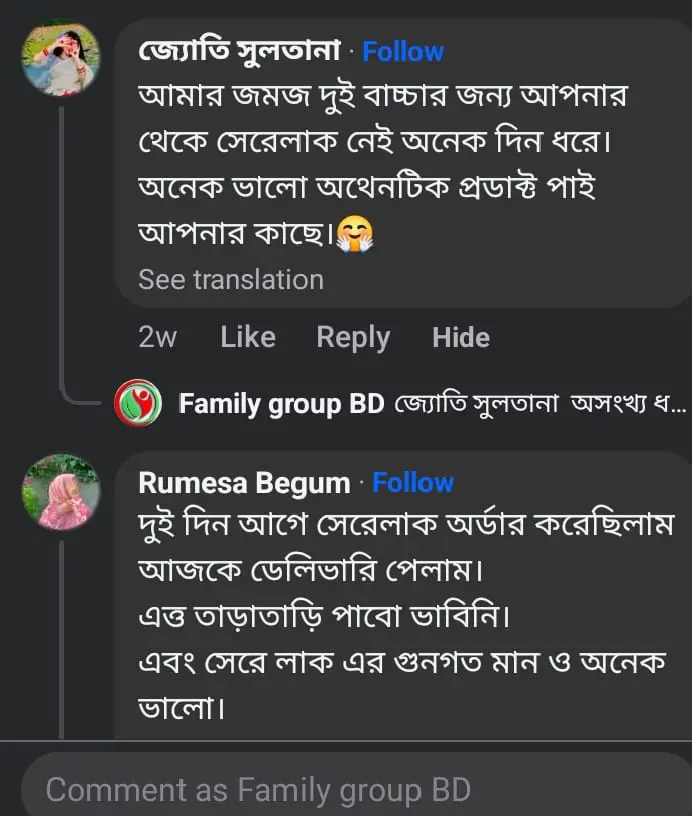This screenshot has width=692, height=816.
Task: Click the Comment as Family group BD field
Action: point(346,789)
